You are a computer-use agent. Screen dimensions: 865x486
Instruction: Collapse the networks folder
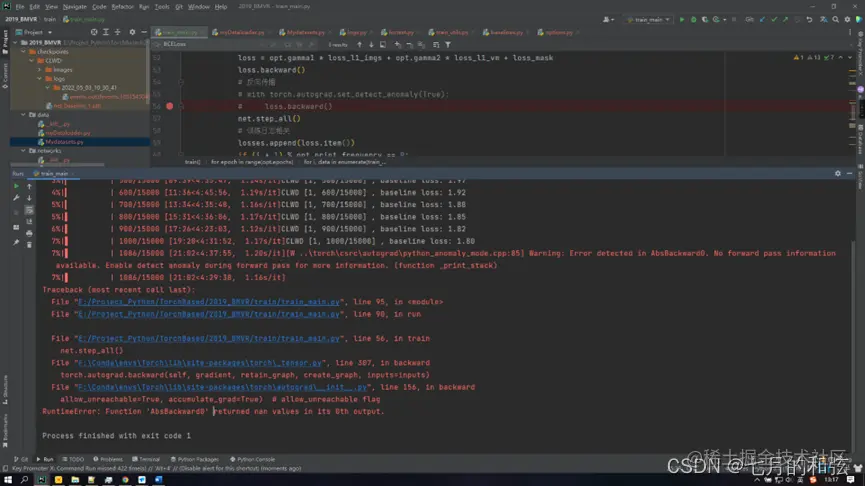coord(24,151)
